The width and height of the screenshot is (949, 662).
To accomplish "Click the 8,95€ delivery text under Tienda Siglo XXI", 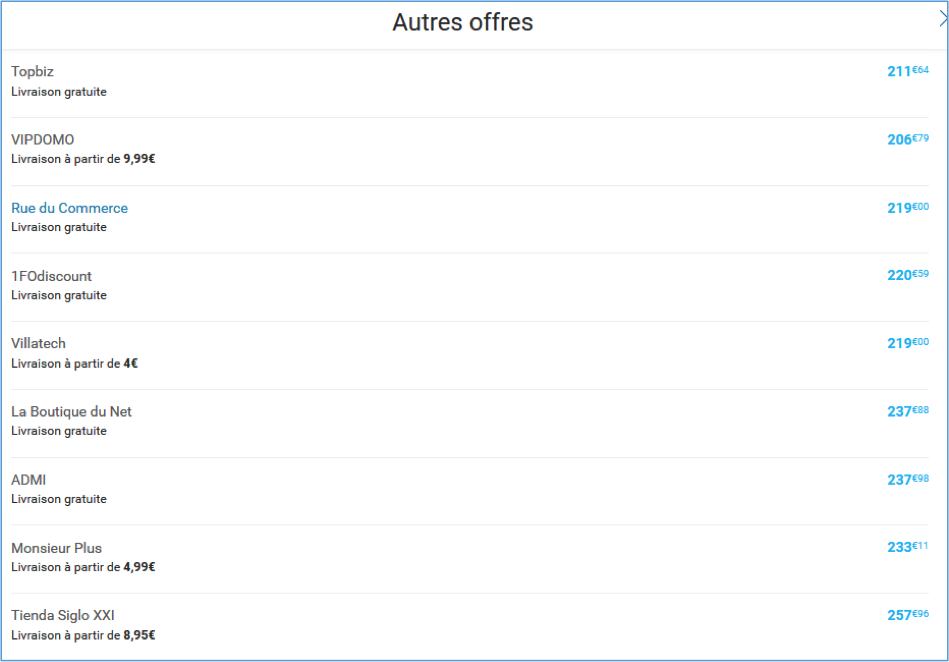I will point(139,635).
